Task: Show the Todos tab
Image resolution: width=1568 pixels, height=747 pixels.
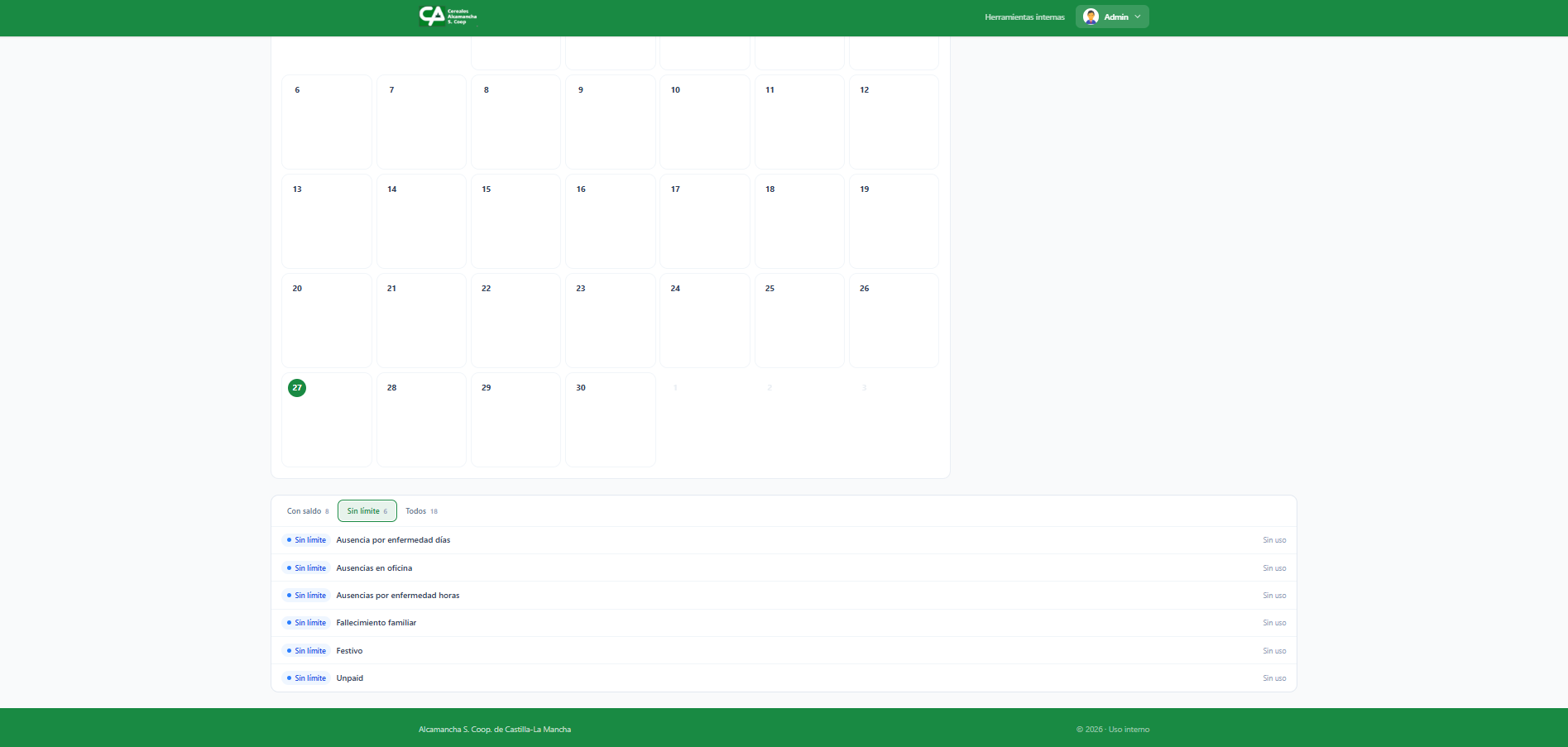Action: (x=421, y=511)
